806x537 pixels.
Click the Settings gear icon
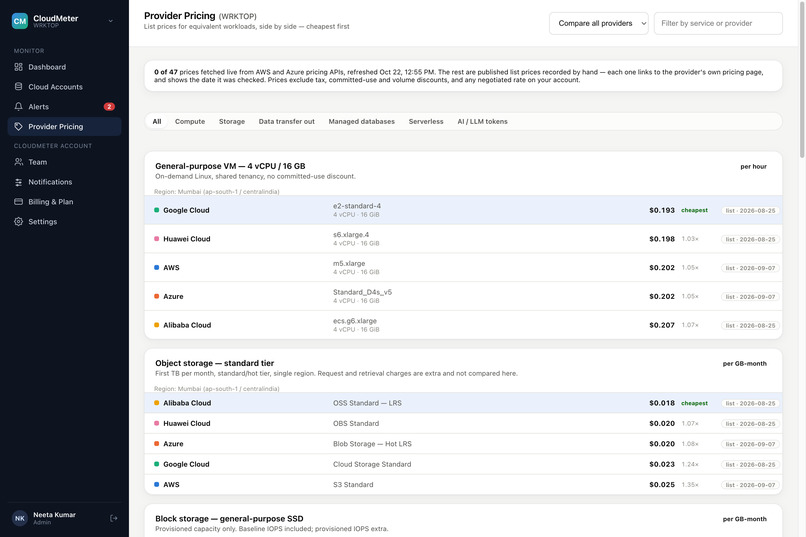point(19,221)
